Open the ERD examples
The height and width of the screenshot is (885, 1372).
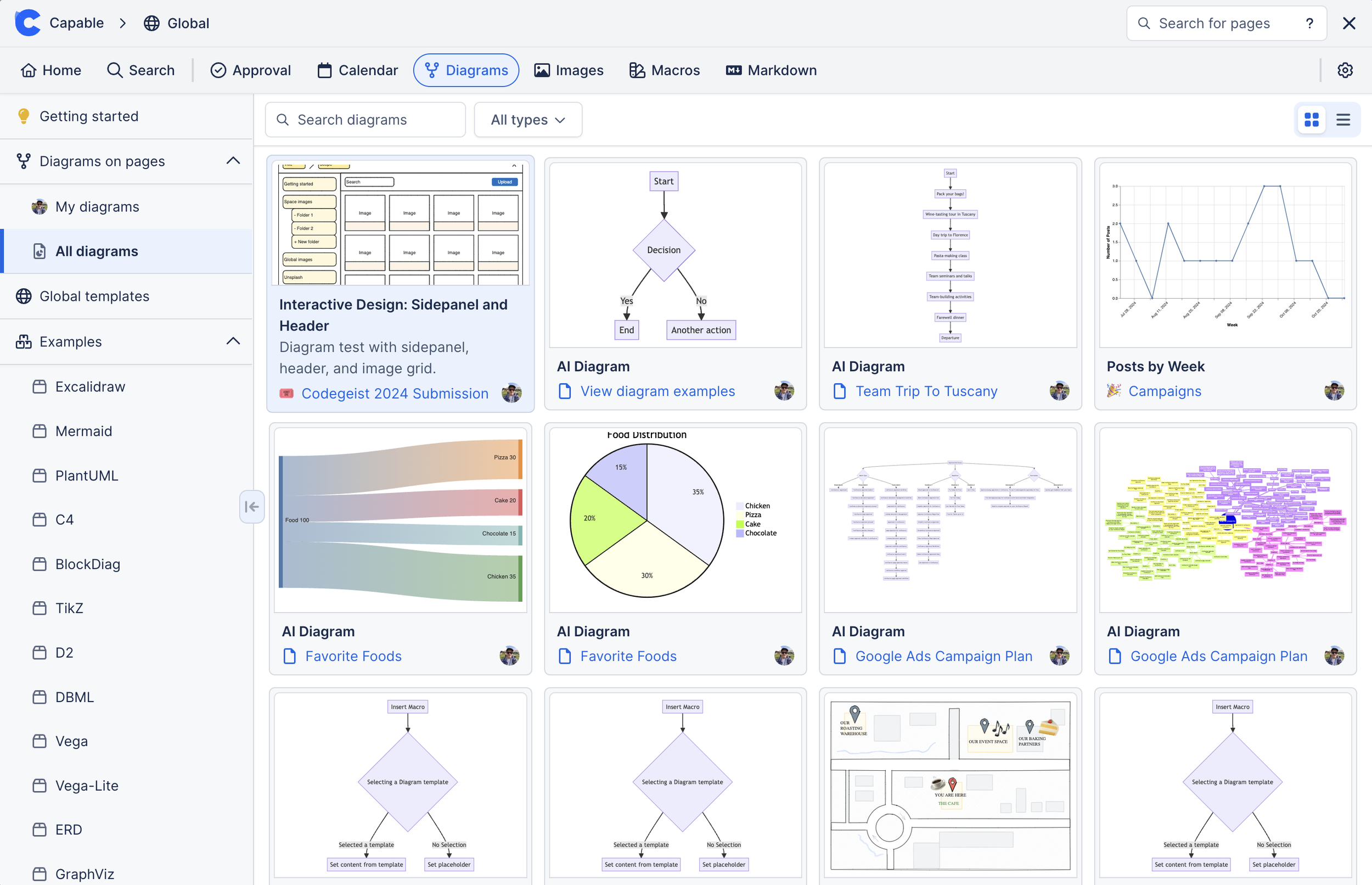[x=126, y=829]
